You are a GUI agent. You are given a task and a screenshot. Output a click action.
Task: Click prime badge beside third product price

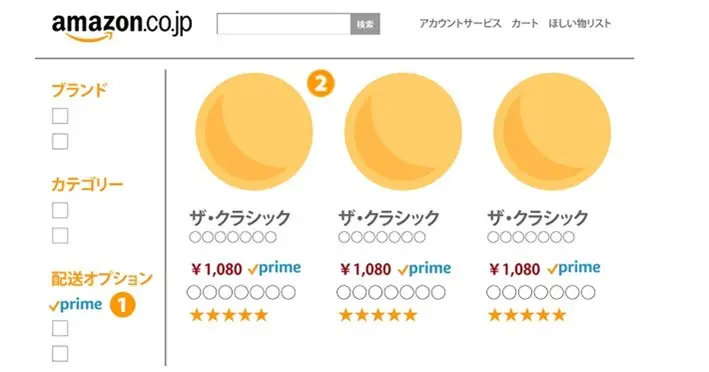tap(574, 268)
